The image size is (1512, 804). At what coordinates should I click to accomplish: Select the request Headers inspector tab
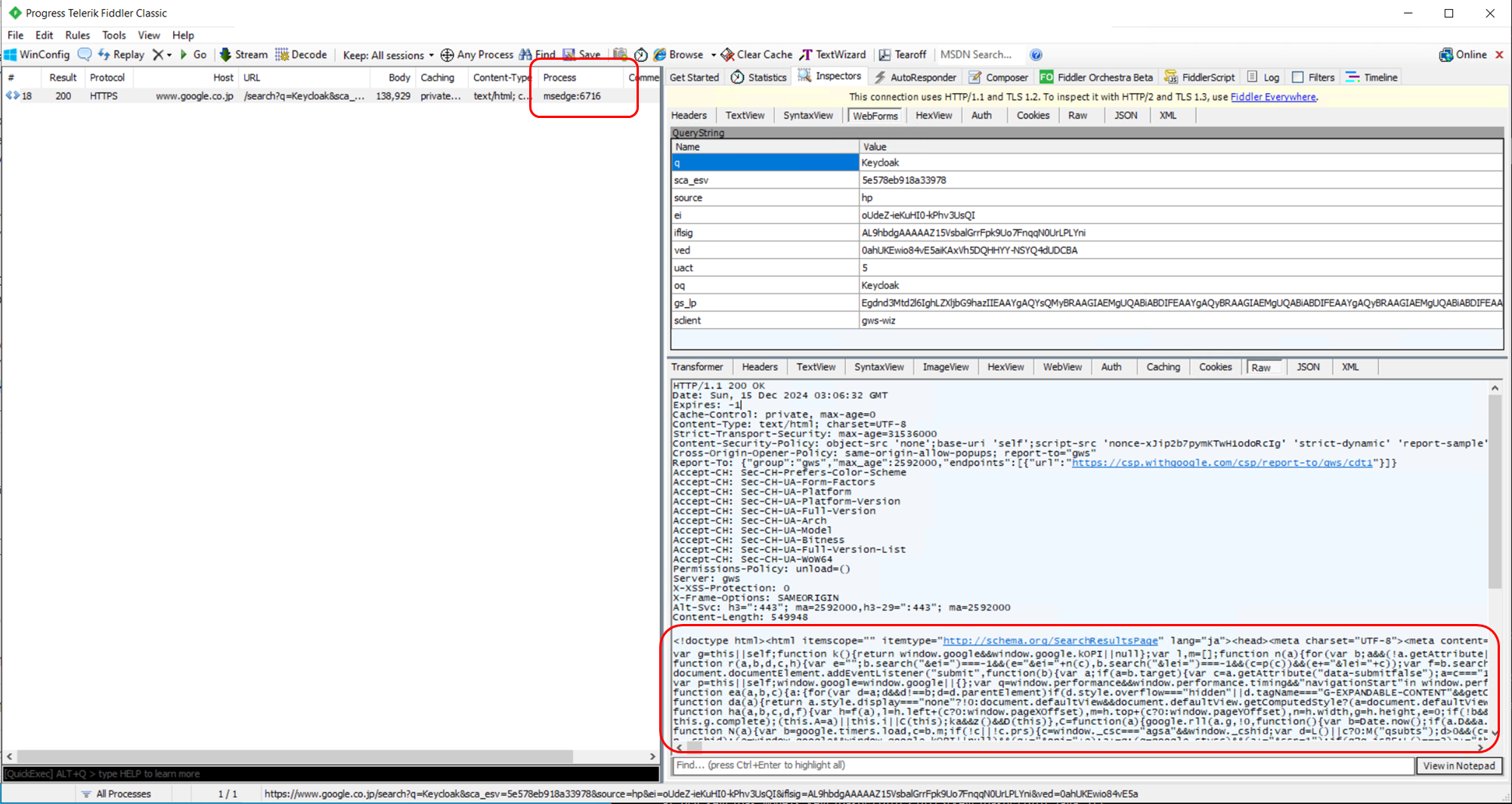(689, 115)
